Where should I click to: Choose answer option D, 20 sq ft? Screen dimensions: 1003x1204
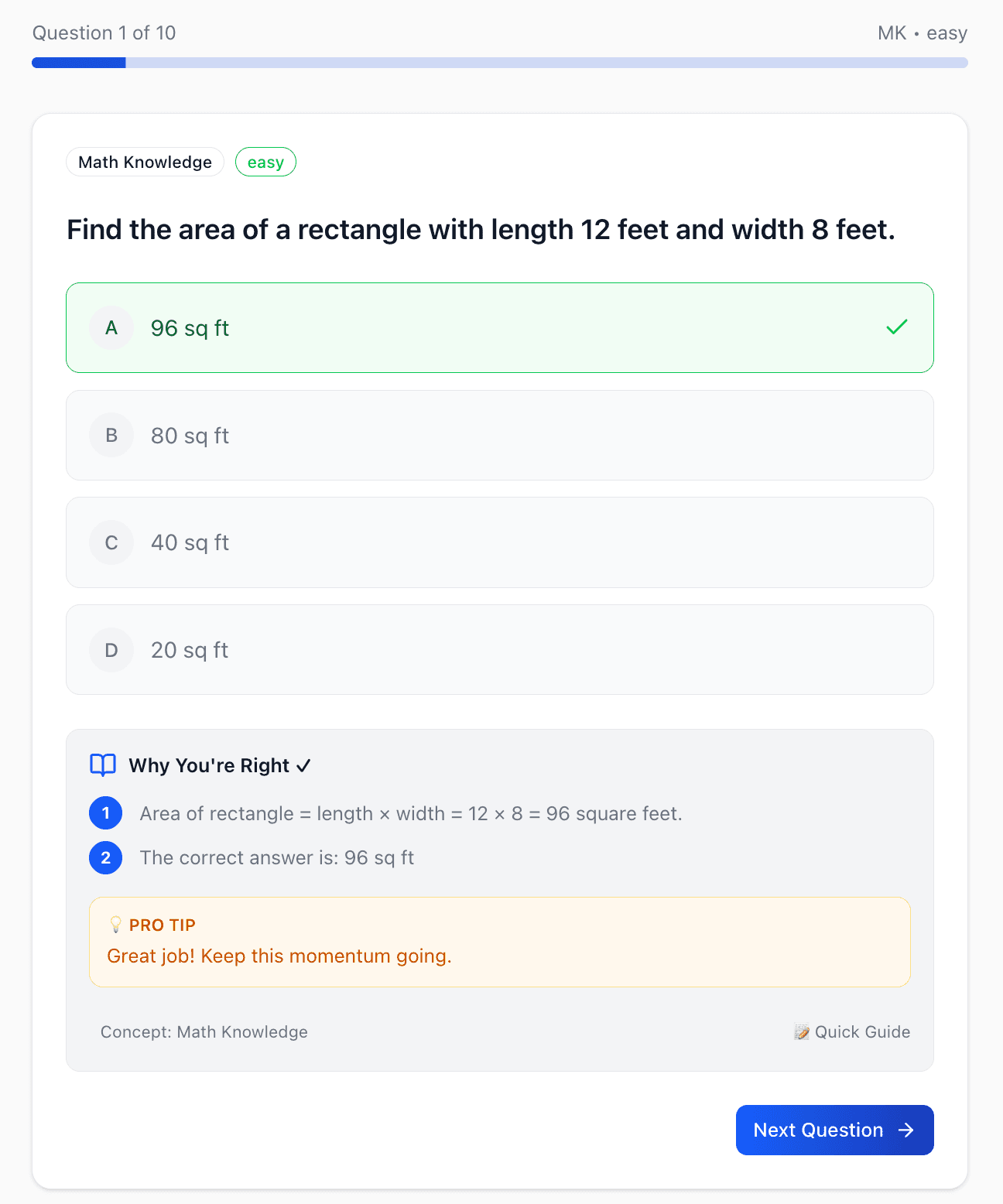coord(500,650)
